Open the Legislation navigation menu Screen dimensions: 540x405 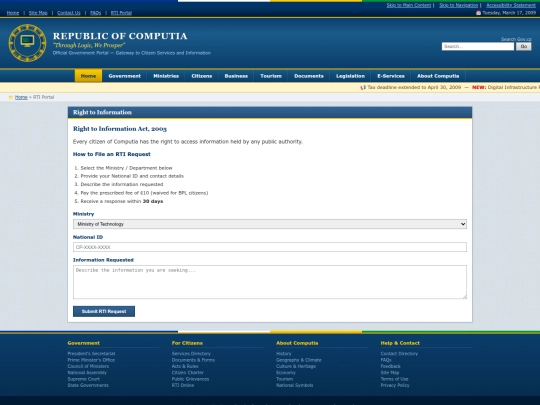[x=350, y=76]
